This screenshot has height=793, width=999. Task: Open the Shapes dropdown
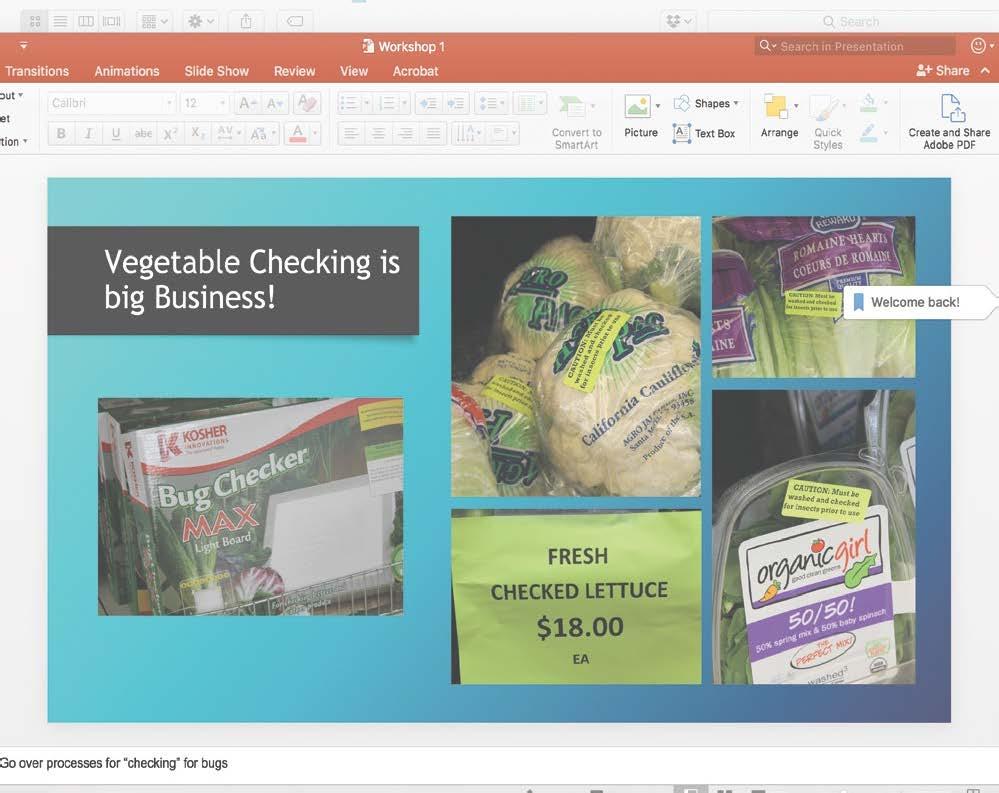(x=706, y=103)
